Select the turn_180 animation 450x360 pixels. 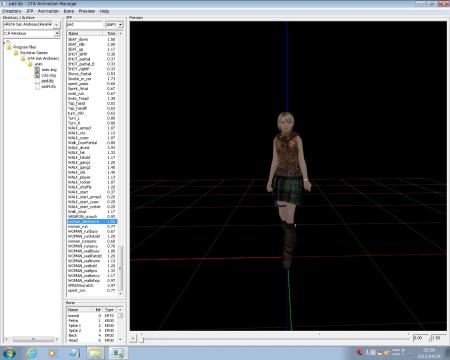click(92, 113)
